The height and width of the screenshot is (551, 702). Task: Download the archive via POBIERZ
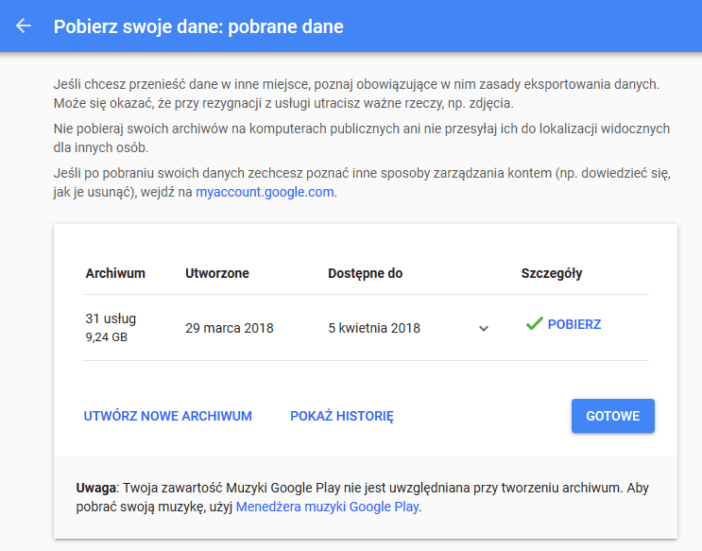pyautogui.click(x=574, y=324)
